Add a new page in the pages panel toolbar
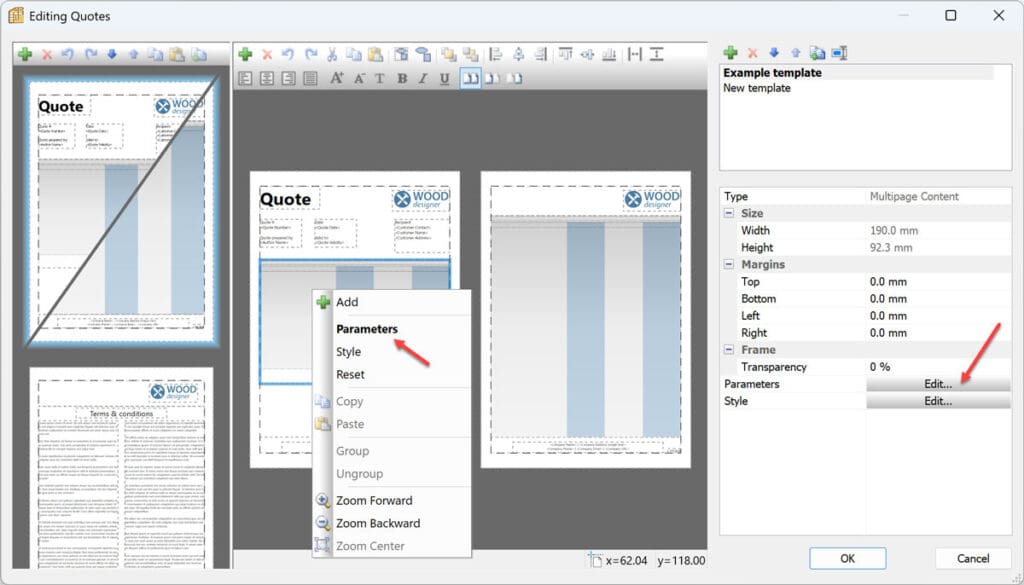 click(25, 54)
